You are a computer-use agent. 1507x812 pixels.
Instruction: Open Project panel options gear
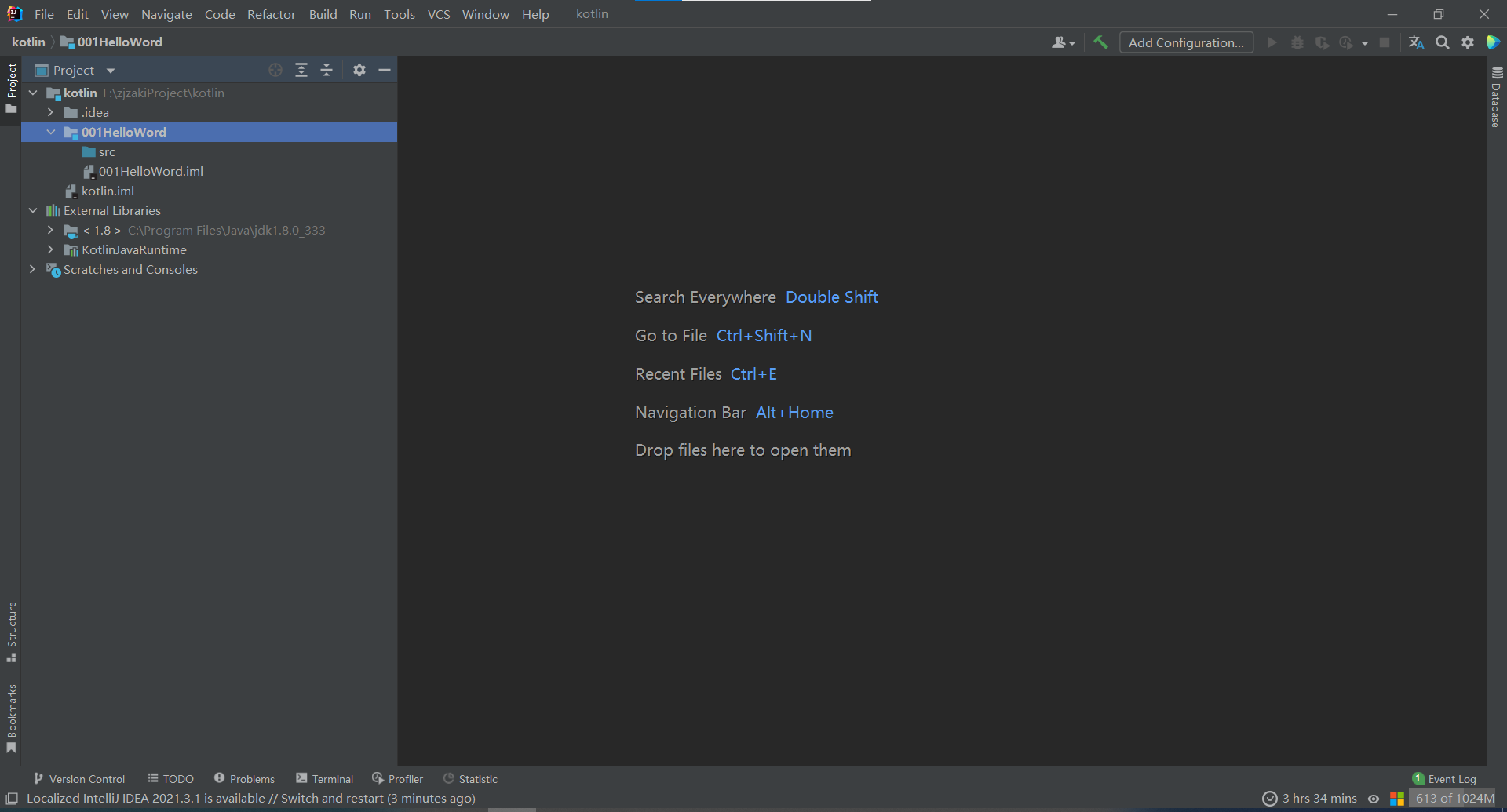[359, 70]
